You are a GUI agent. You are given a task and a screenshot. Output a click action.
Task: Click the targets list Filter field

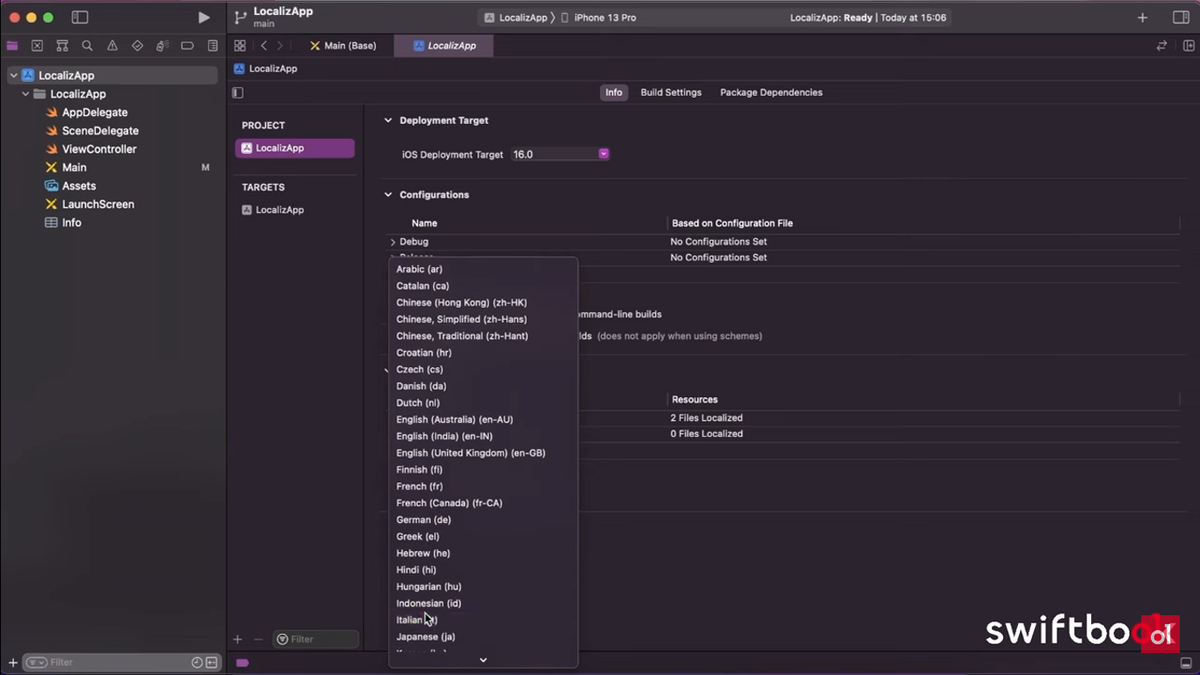[x=316, y=639]
